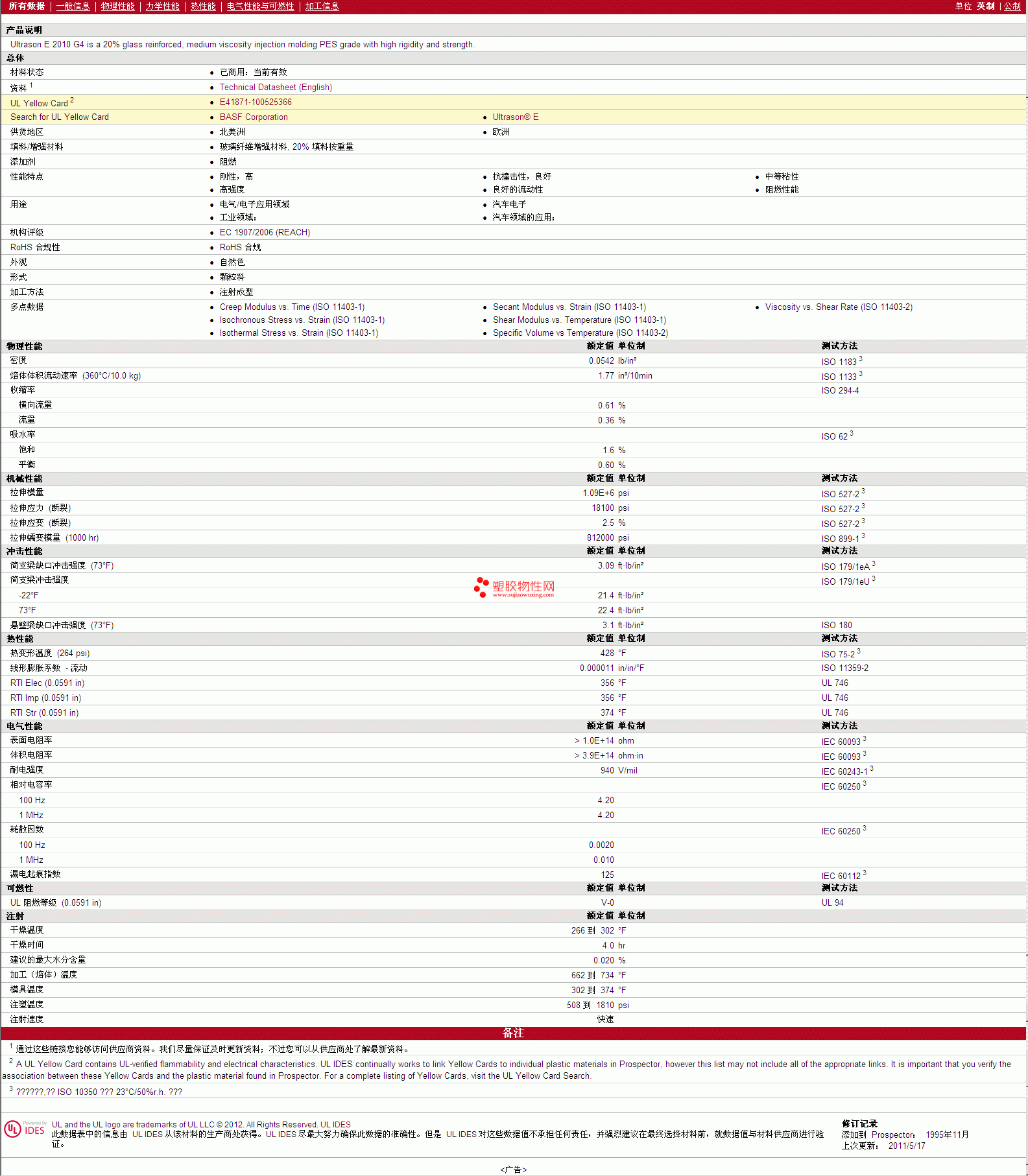Select the V-0 flame rating value

click(607, 903)
